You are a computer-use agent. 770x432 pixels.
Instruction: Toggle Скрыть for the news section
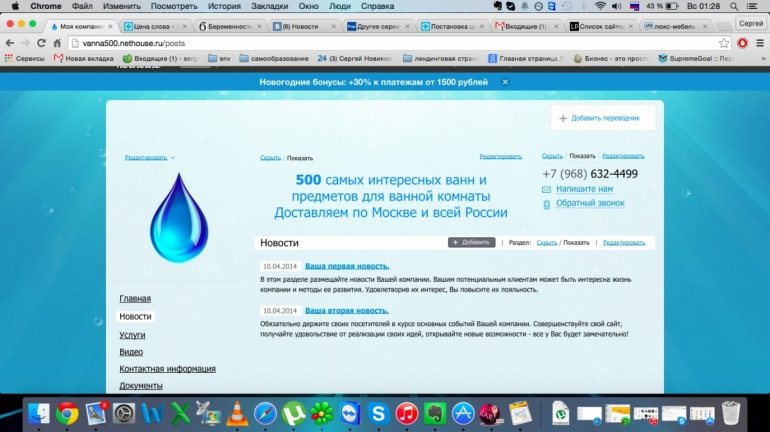[546, 242]
